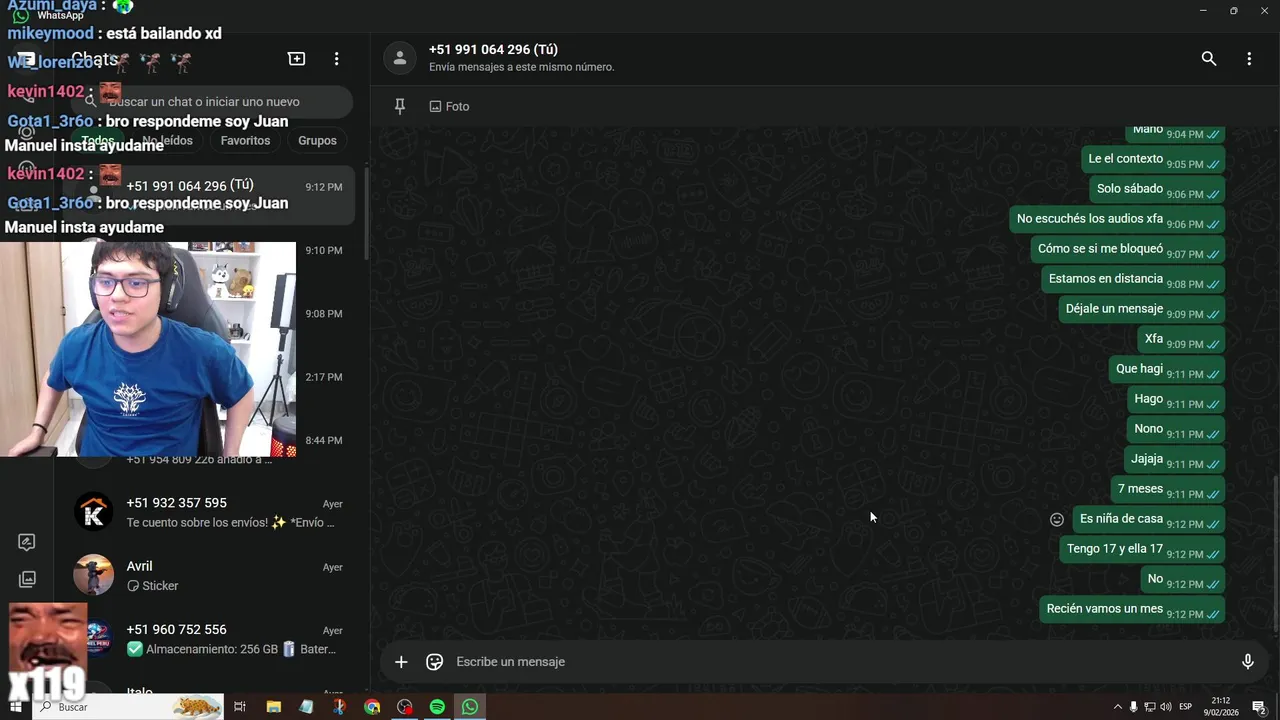Click the K house avatar of +51 932 357 595

click(94, 512)
